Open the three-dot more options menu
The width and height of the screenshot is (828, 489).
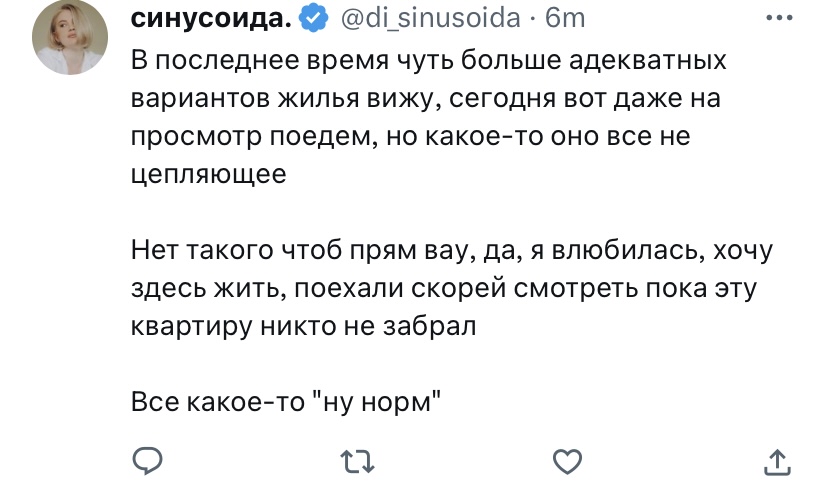(777, 19)
